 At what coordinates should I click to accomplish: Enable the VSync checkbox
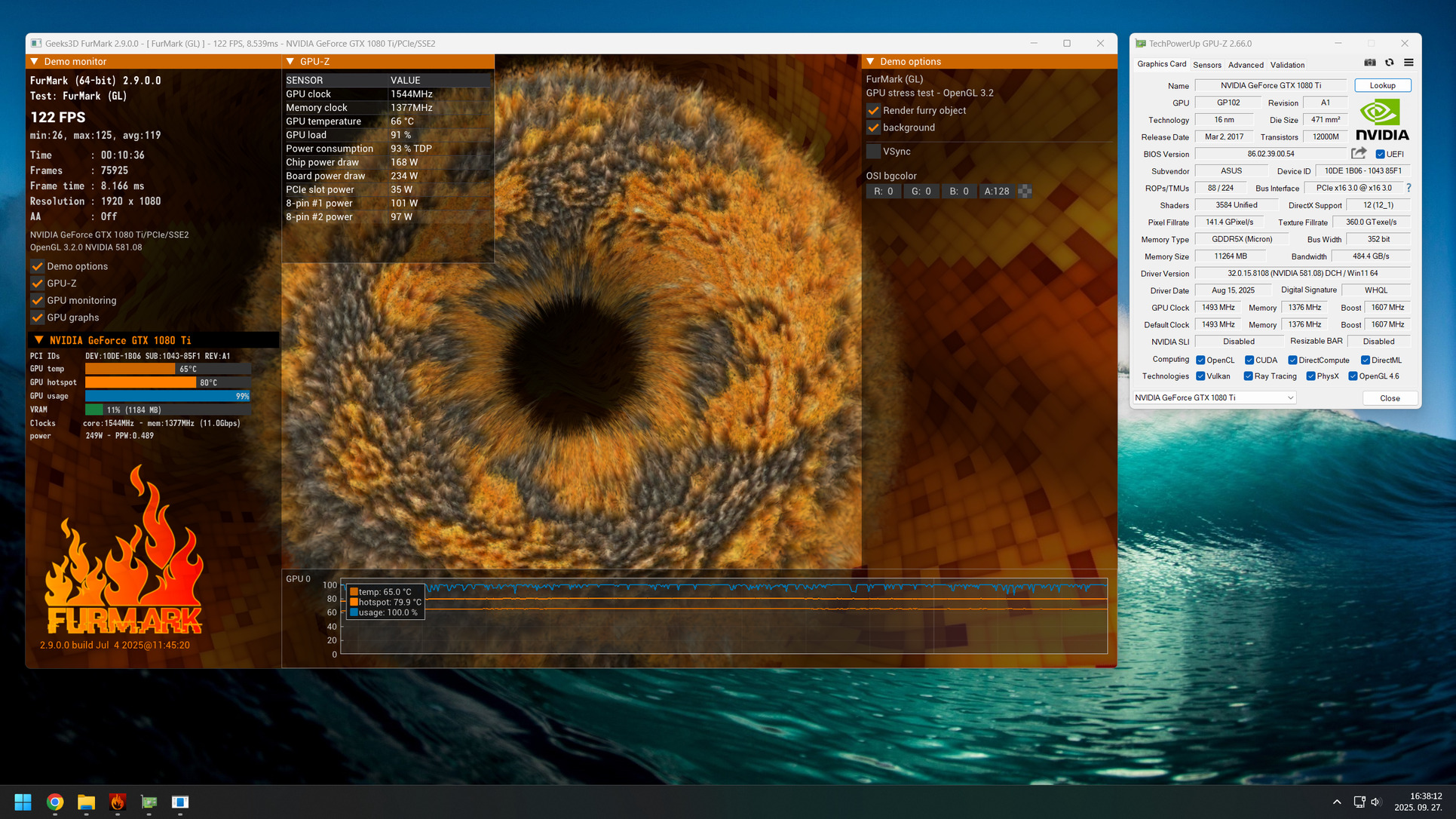coord(873,152)
